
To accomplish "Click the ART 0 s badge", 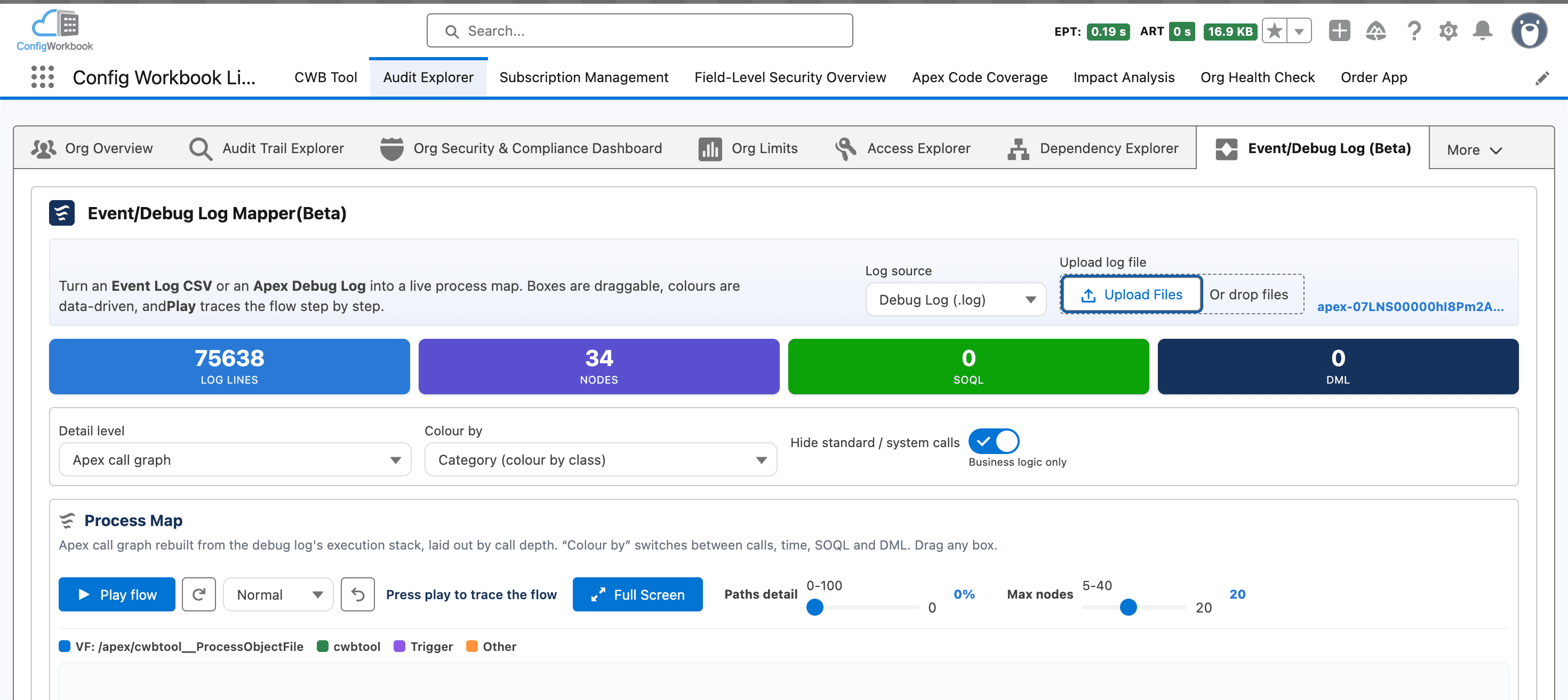I will click(1181, 31).
